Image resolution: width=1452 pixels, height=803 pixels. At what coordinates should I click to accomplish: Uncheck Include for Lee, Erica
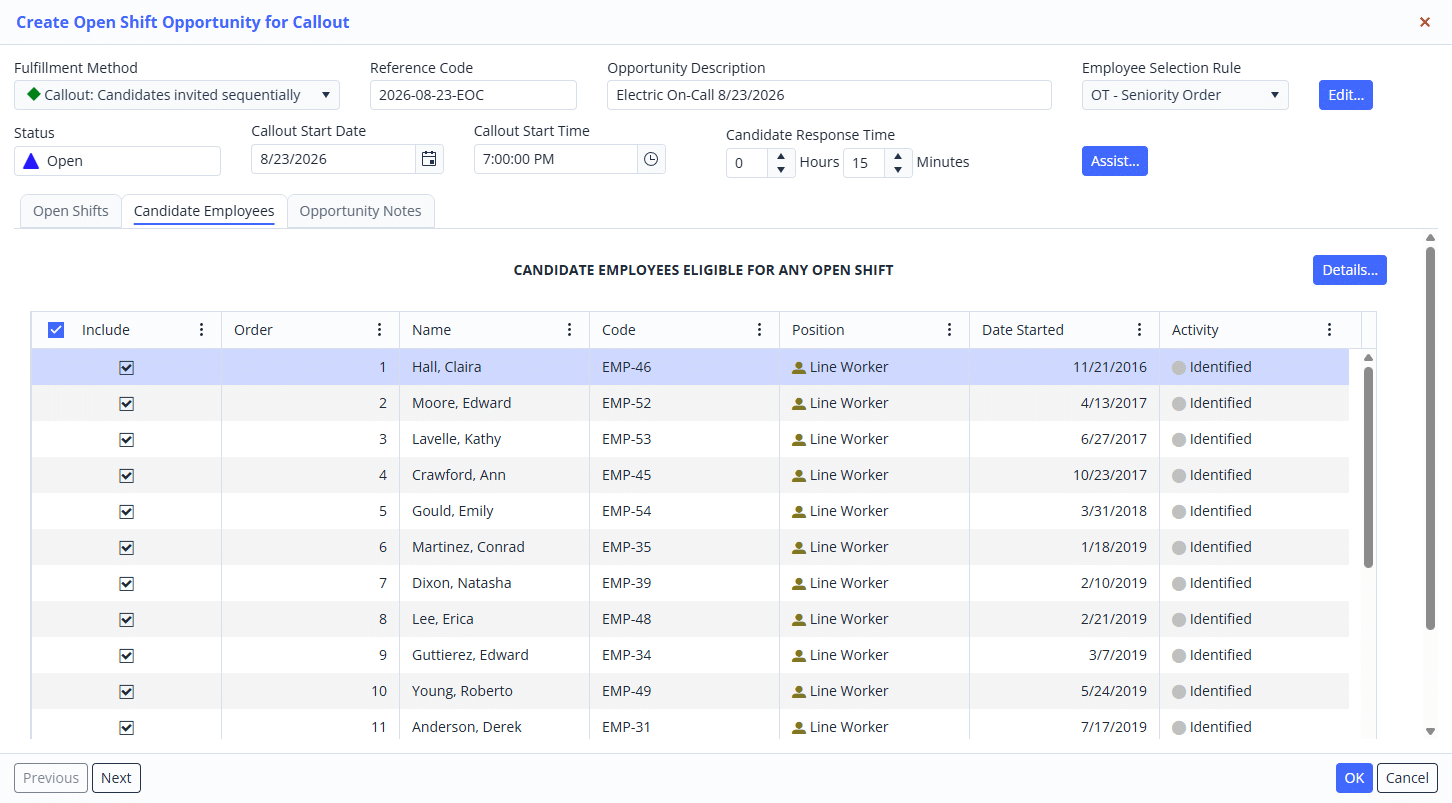(x=126, y=619)
